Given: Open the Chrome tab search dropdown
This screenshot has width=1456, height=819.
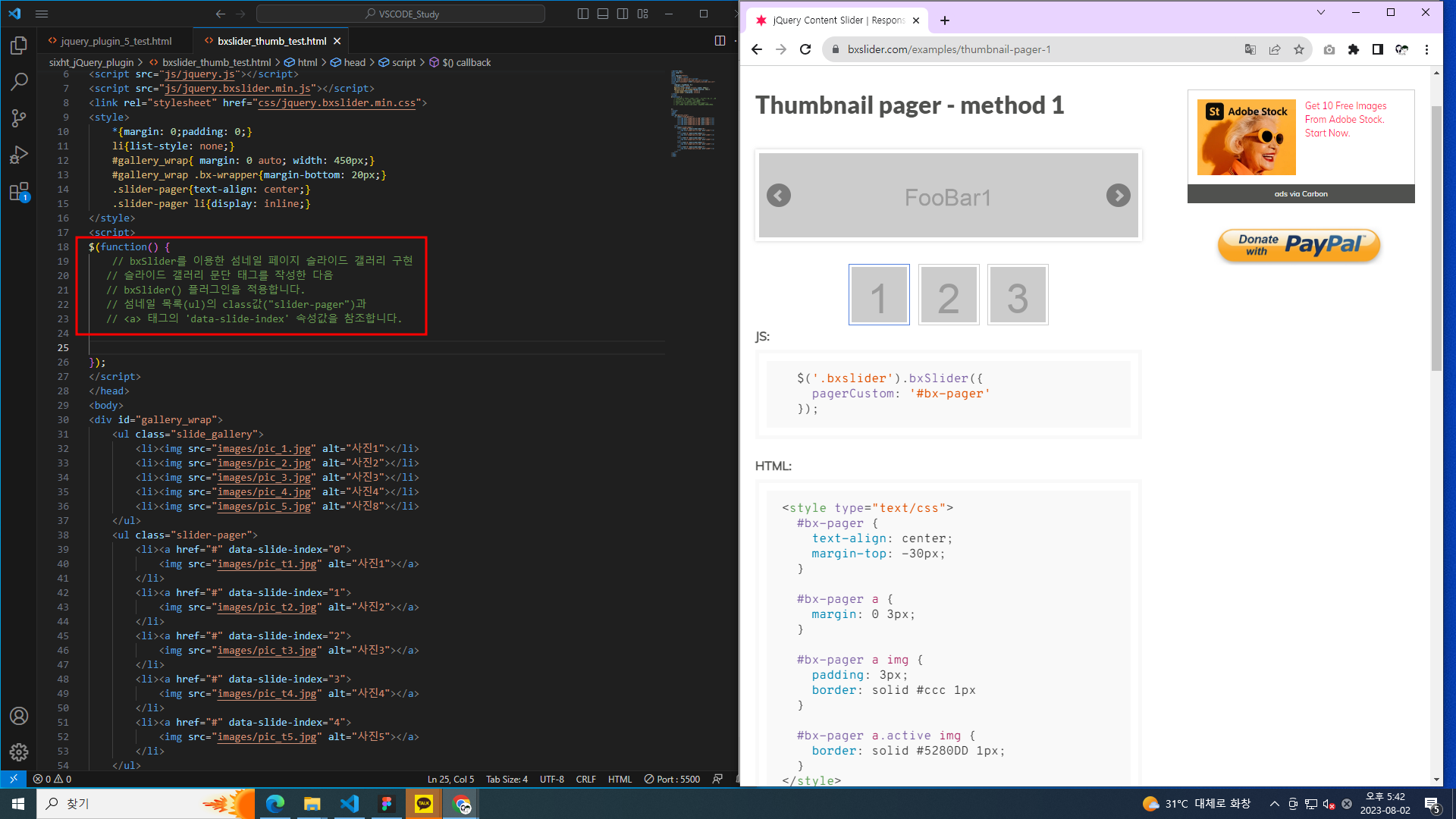Looking at the screenshot, I should coord(1321,12).
